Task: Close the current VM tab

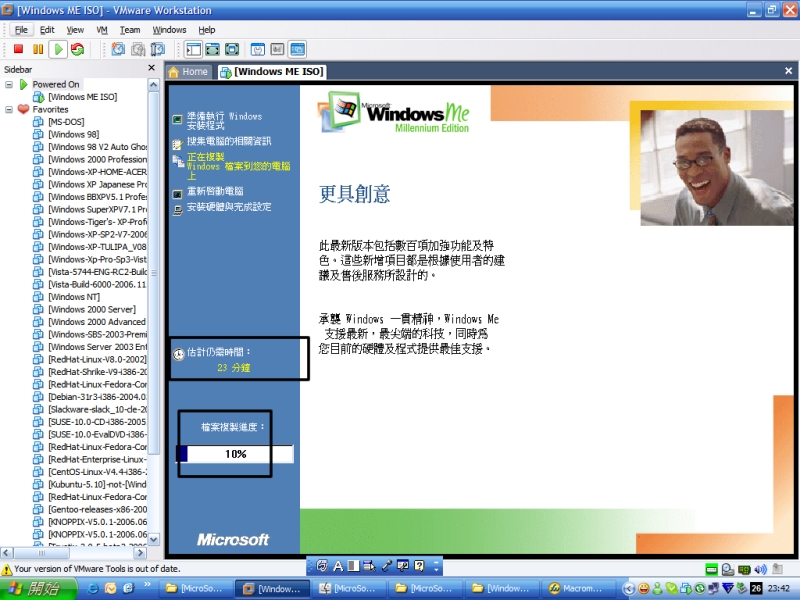Action: [788, 71]
